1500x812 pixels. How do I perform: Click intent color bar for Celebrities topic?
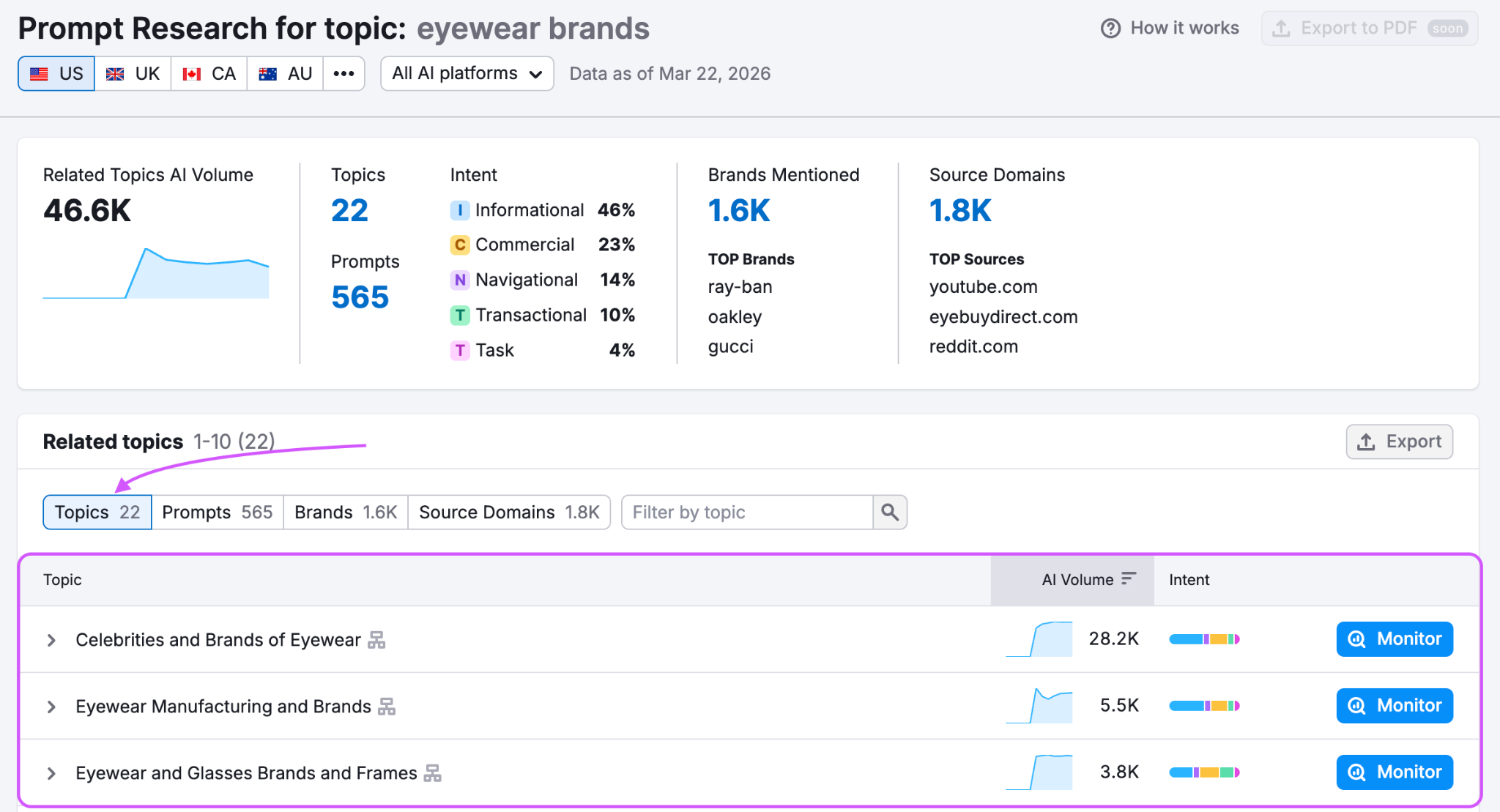pyautogui.click(x=1204, y=639)
